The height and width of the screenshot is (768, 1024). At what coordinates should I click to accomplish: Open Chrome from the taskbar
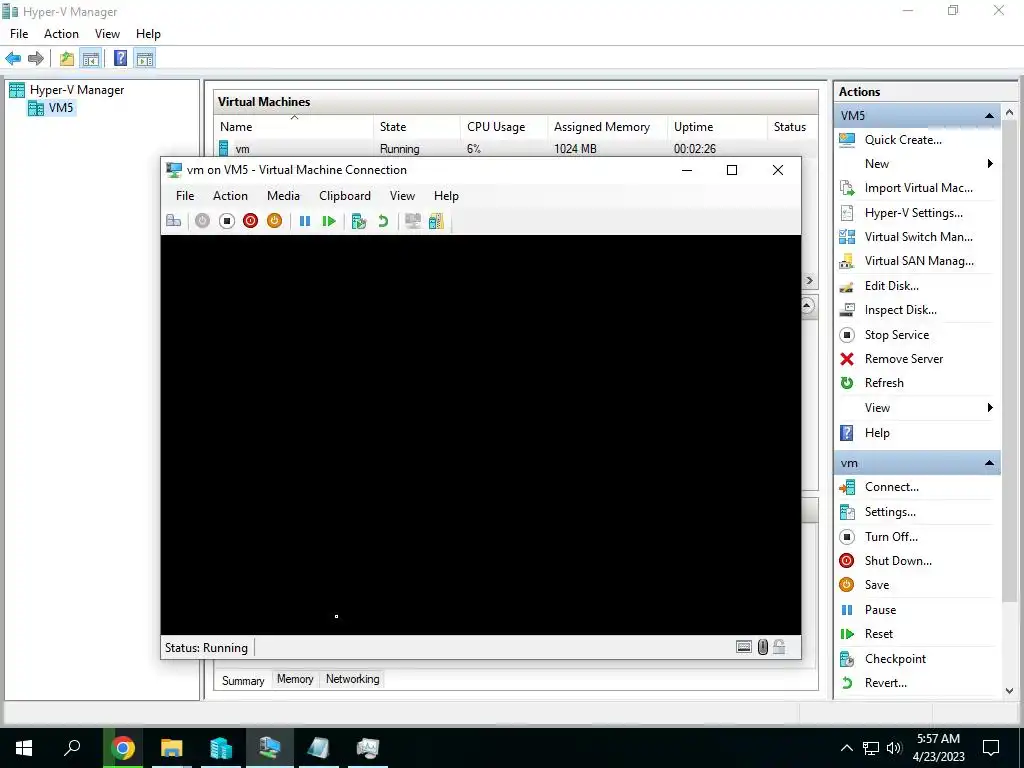123,748
